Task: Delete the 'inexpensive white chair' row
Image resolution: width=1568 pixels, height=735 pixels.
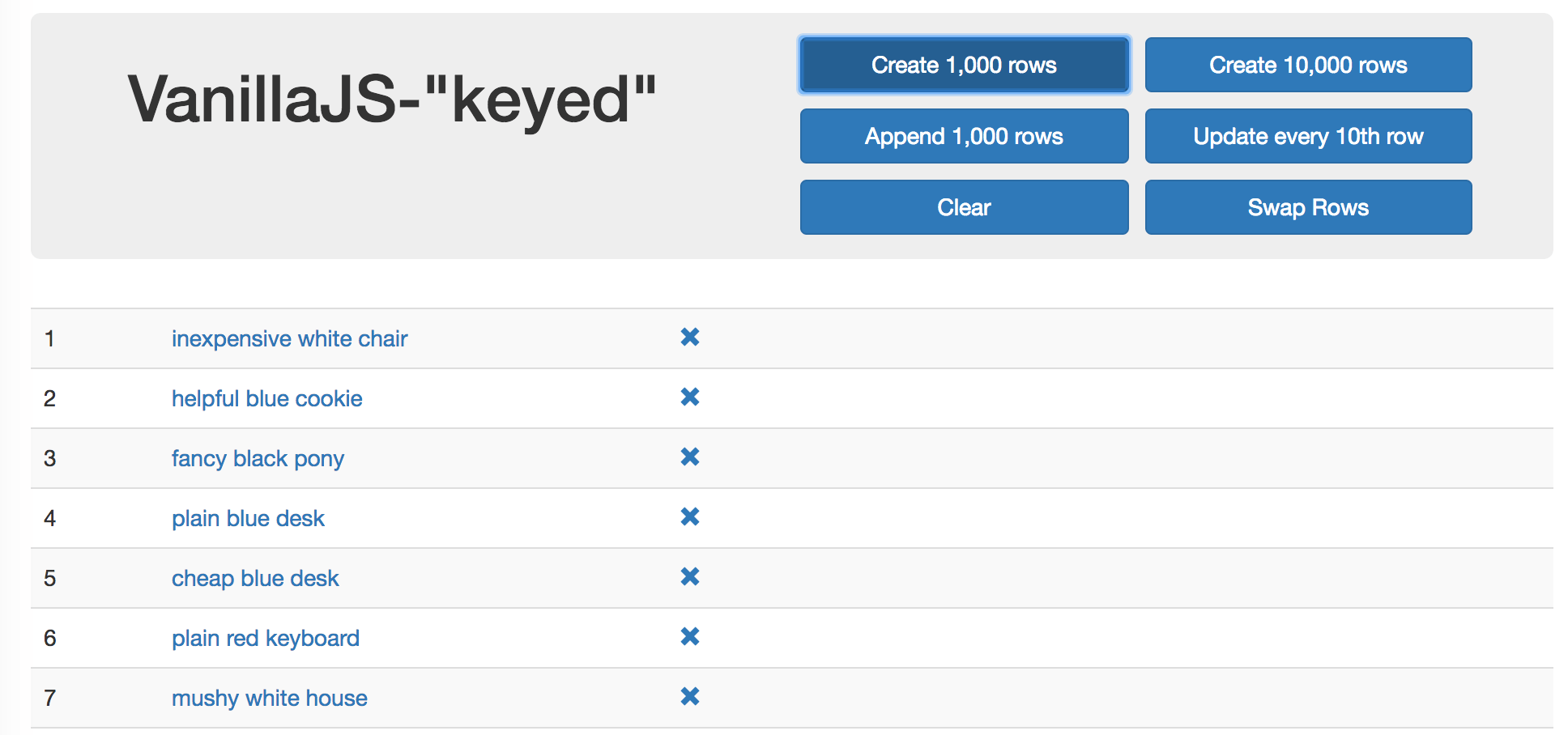Action: (690, 338)
